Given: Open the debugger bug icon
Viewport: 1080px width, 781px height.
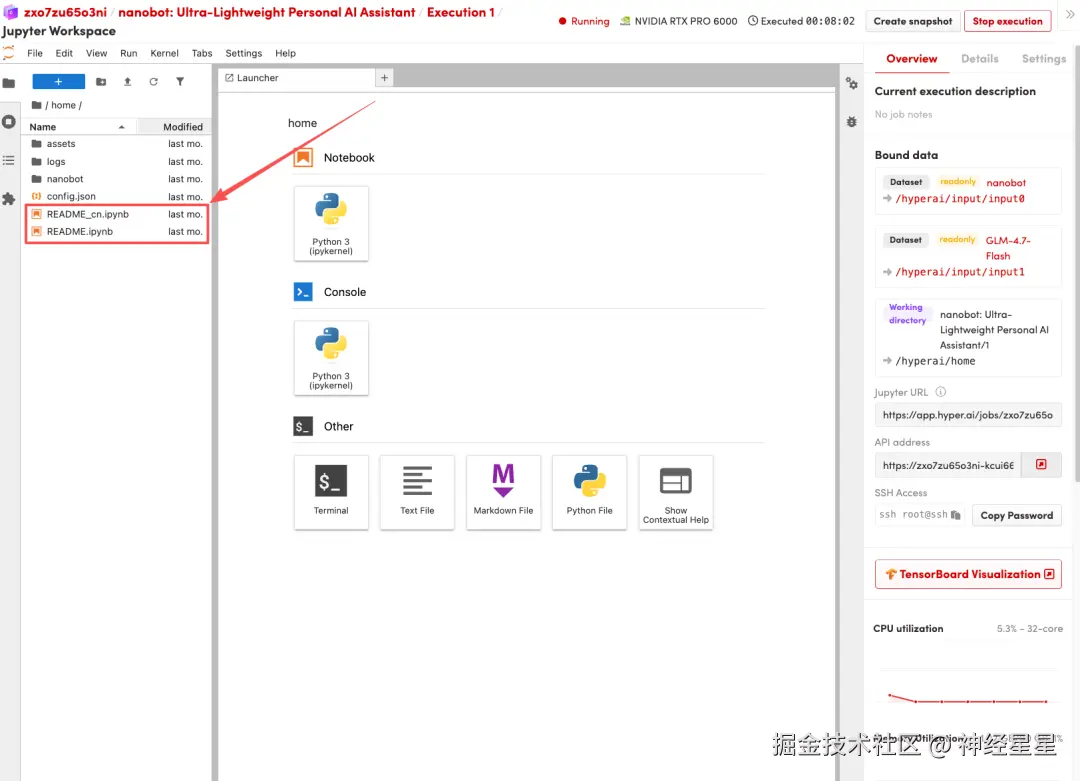Looking at the screenshot, I should tap(852, 122).
